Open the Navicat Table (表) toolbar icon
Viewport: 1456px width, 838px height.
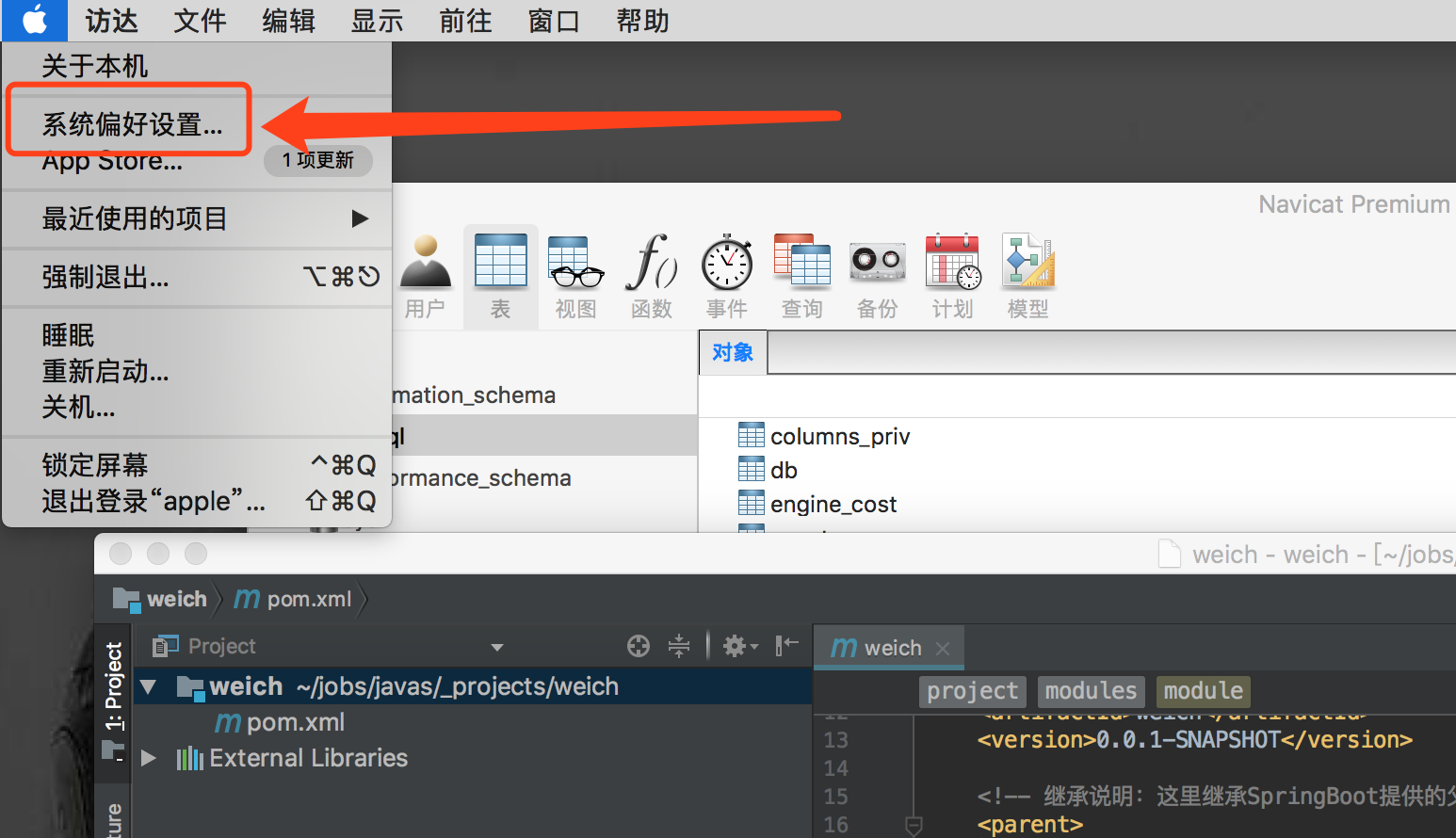(500, 274)
